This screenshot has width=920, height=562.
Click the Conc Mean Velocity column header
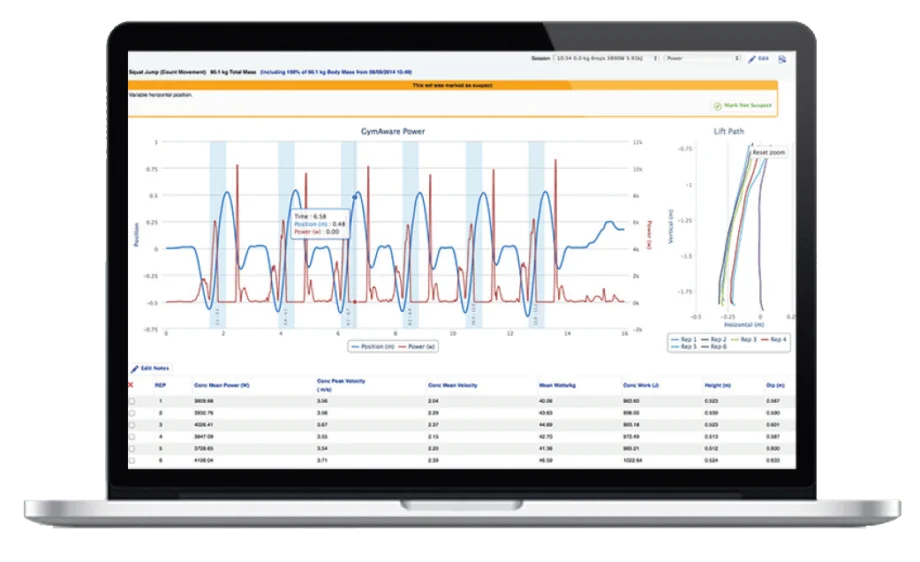[x=452, y=385]
